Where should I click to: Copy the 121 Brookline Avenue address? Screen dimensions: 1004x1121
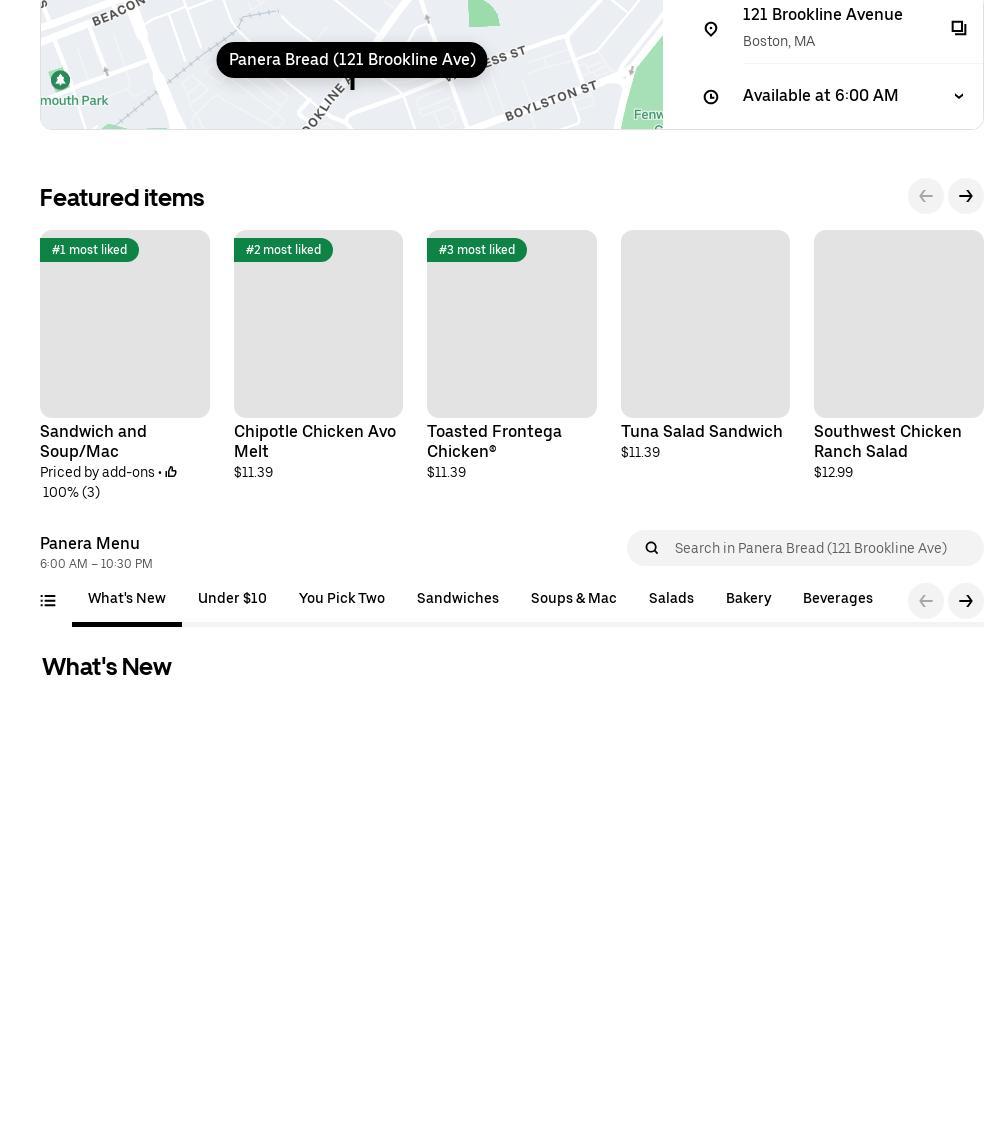[958, 28]
